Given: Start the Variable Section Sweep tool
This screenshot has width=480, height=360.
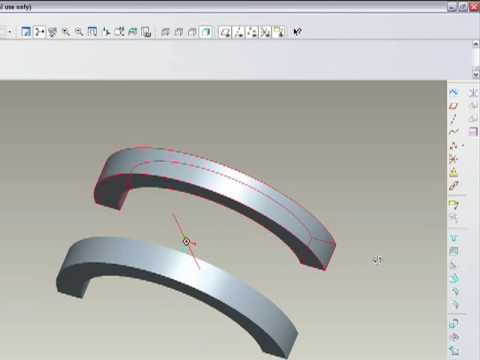Looking at the screenshot, I should click(x=454, y=351).
